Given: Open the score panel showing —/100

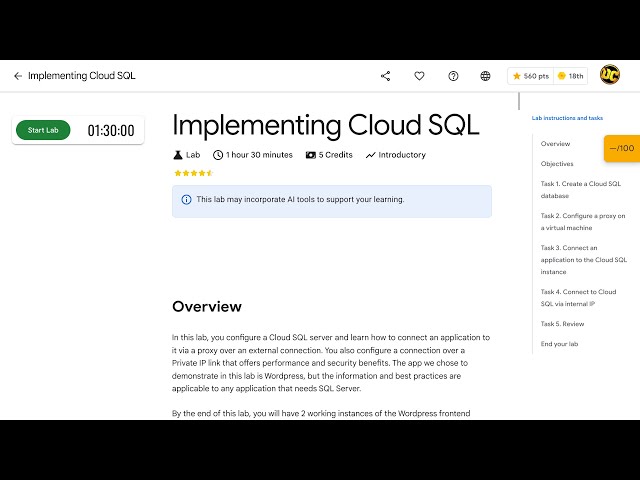Looking at the screenshot, I should point(622,148).
